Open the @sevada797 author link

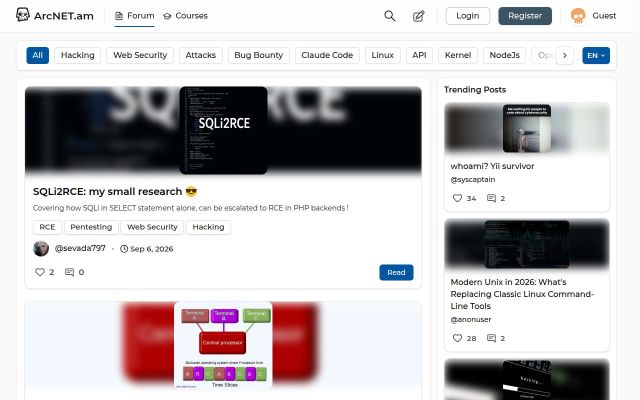coord(80,248)
